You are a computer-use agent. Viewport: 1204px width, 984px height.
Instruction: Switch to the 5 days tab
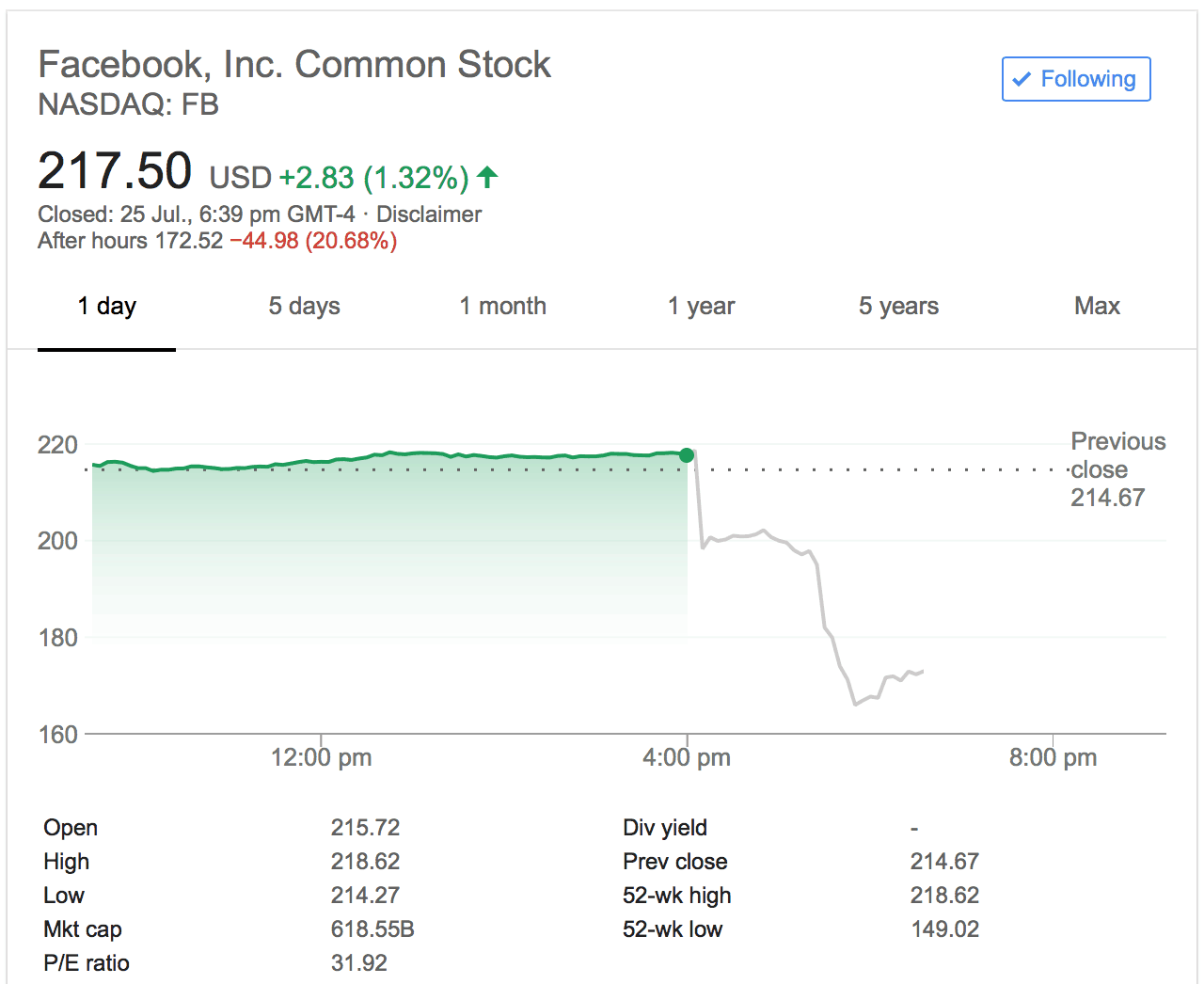(304, 307)
